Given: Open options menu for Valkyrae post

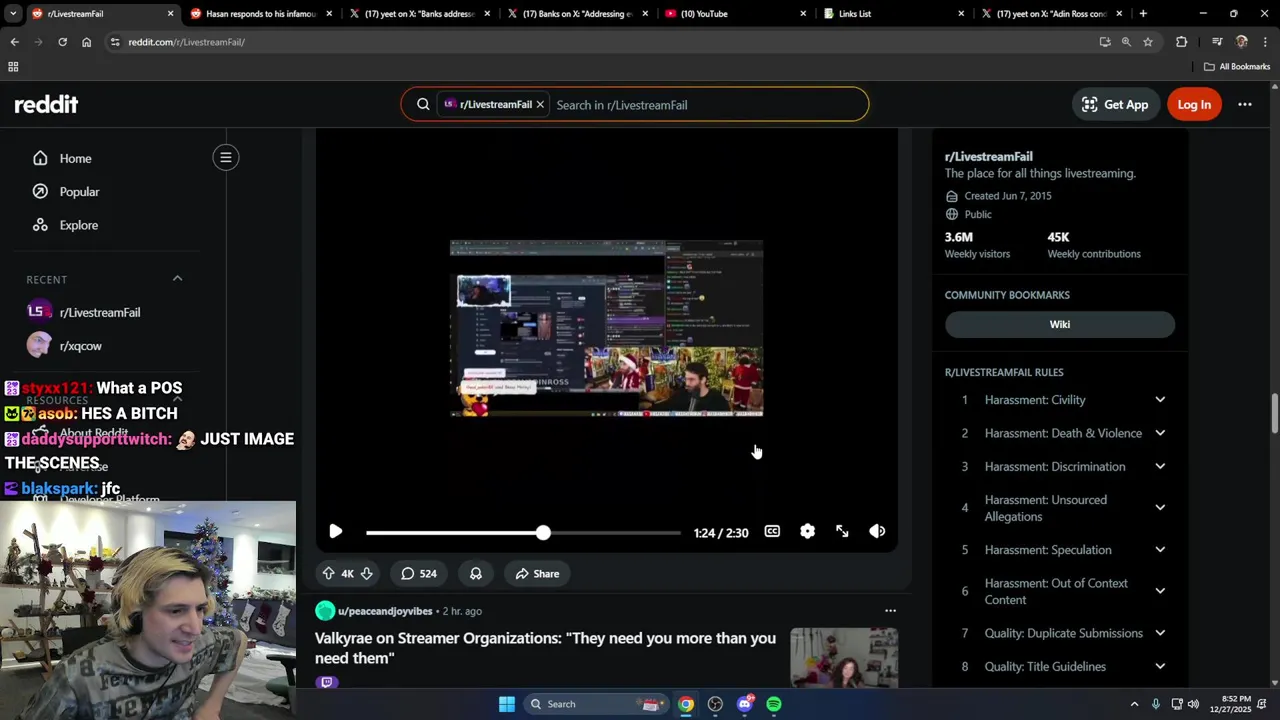Looking at the screenshot, I should [890, 611].
